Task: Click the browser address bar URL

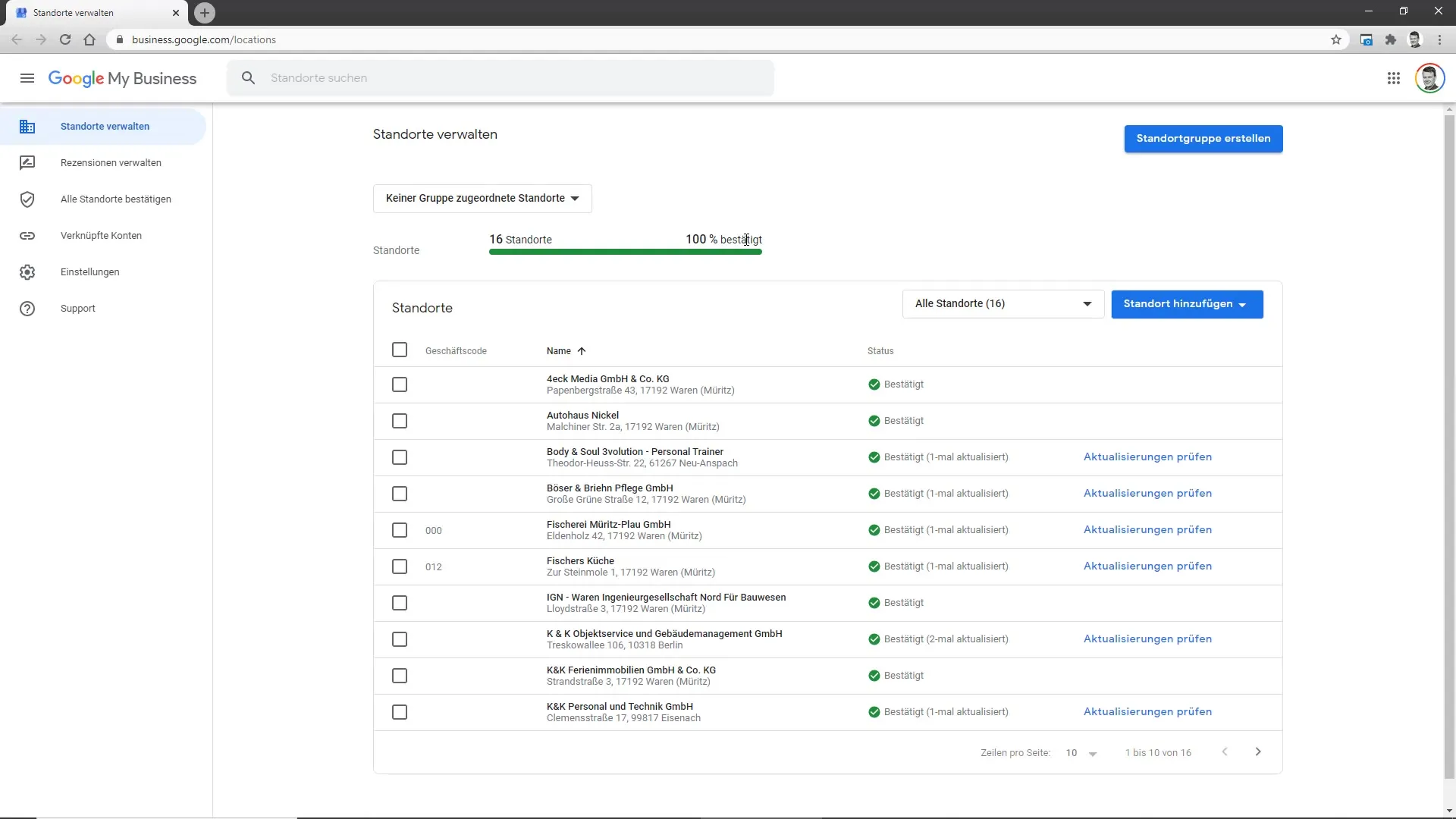Action: click(x=204, y=39)
